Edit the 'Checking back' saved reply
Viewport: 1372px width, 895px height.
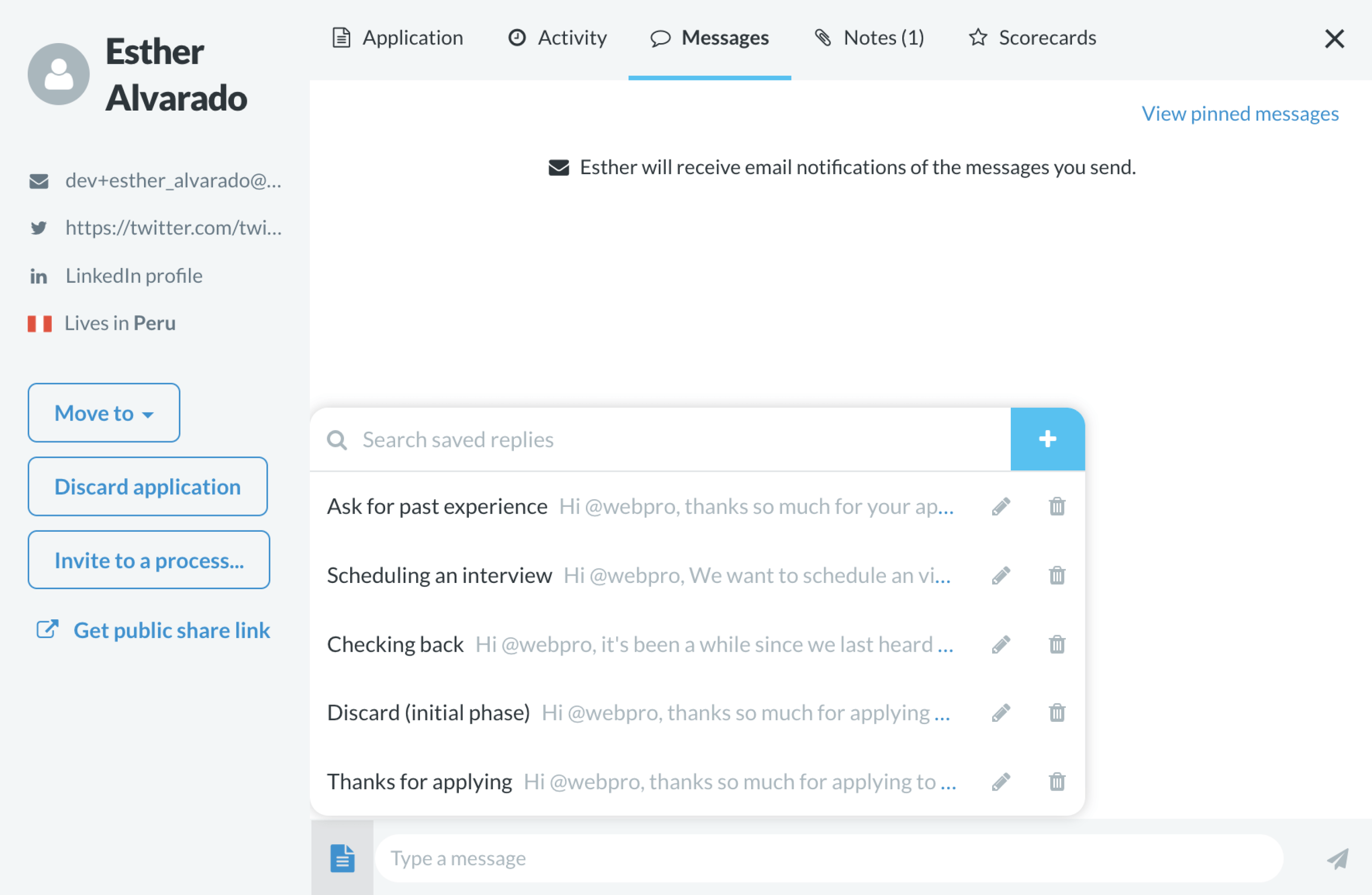[1001, 644]
